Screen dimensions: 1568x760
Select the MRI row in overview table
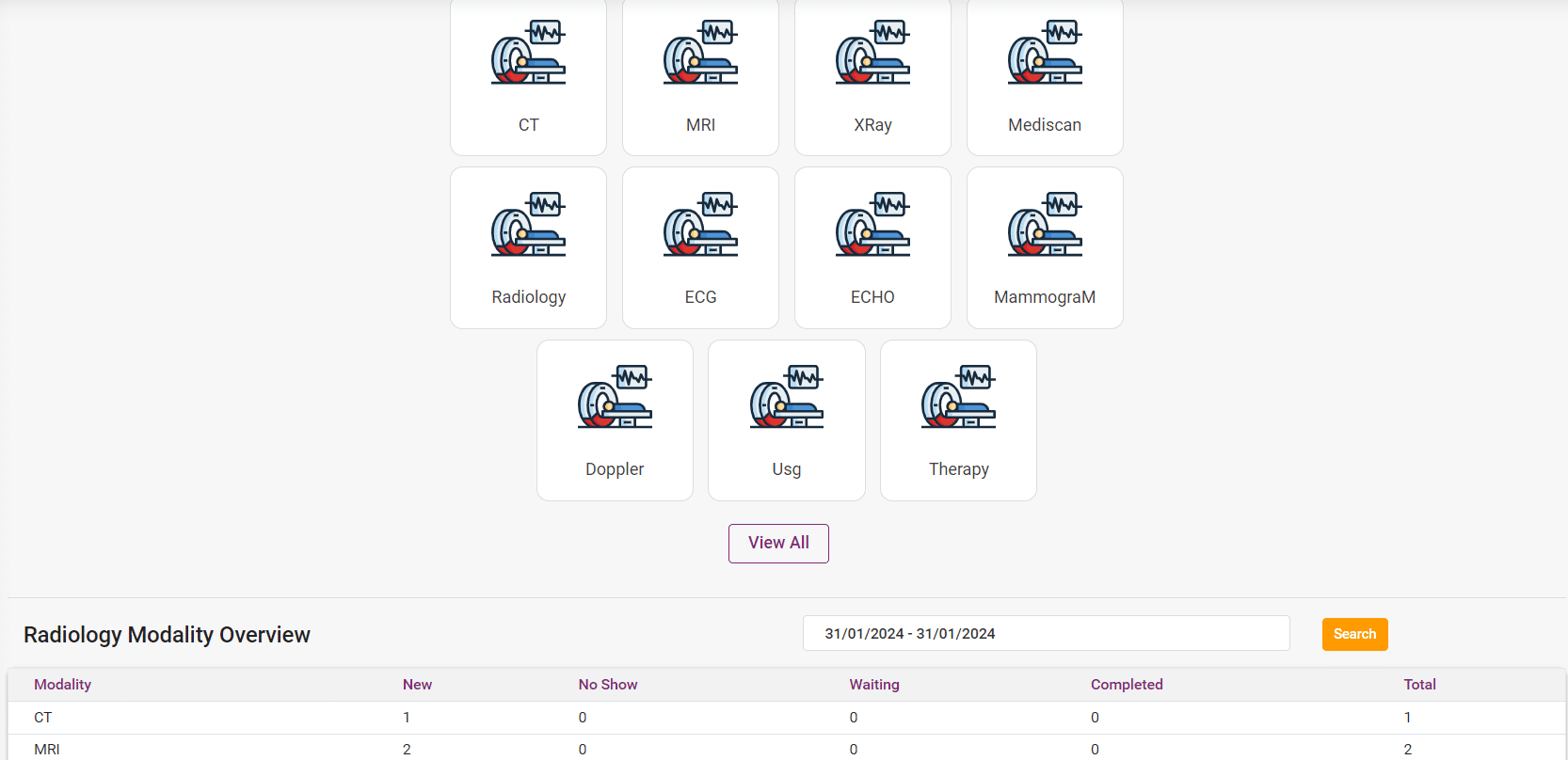[47, 749]
